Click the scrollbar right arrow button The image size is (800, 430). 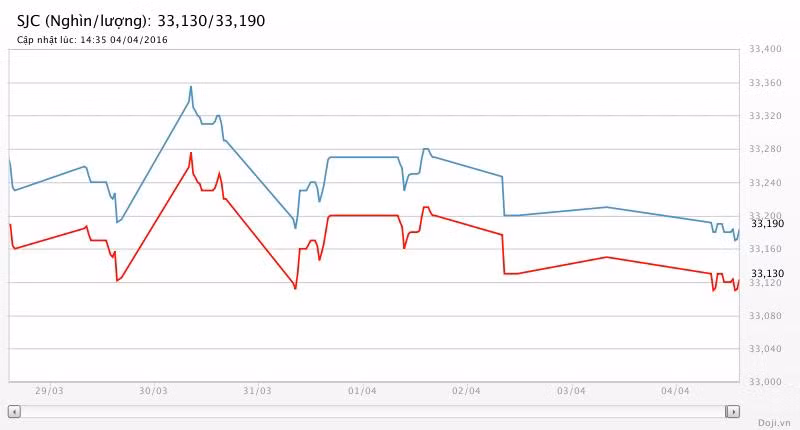733,411
